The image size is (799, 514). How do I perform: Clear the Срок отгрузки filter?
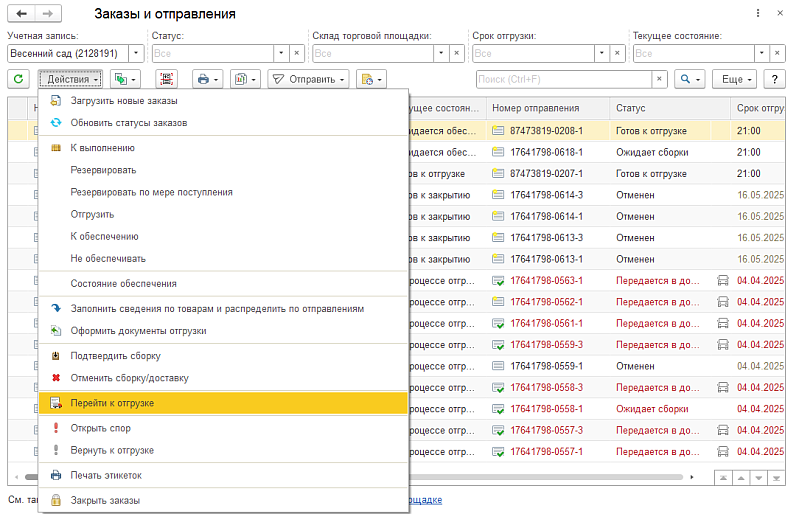click(617, 53)
